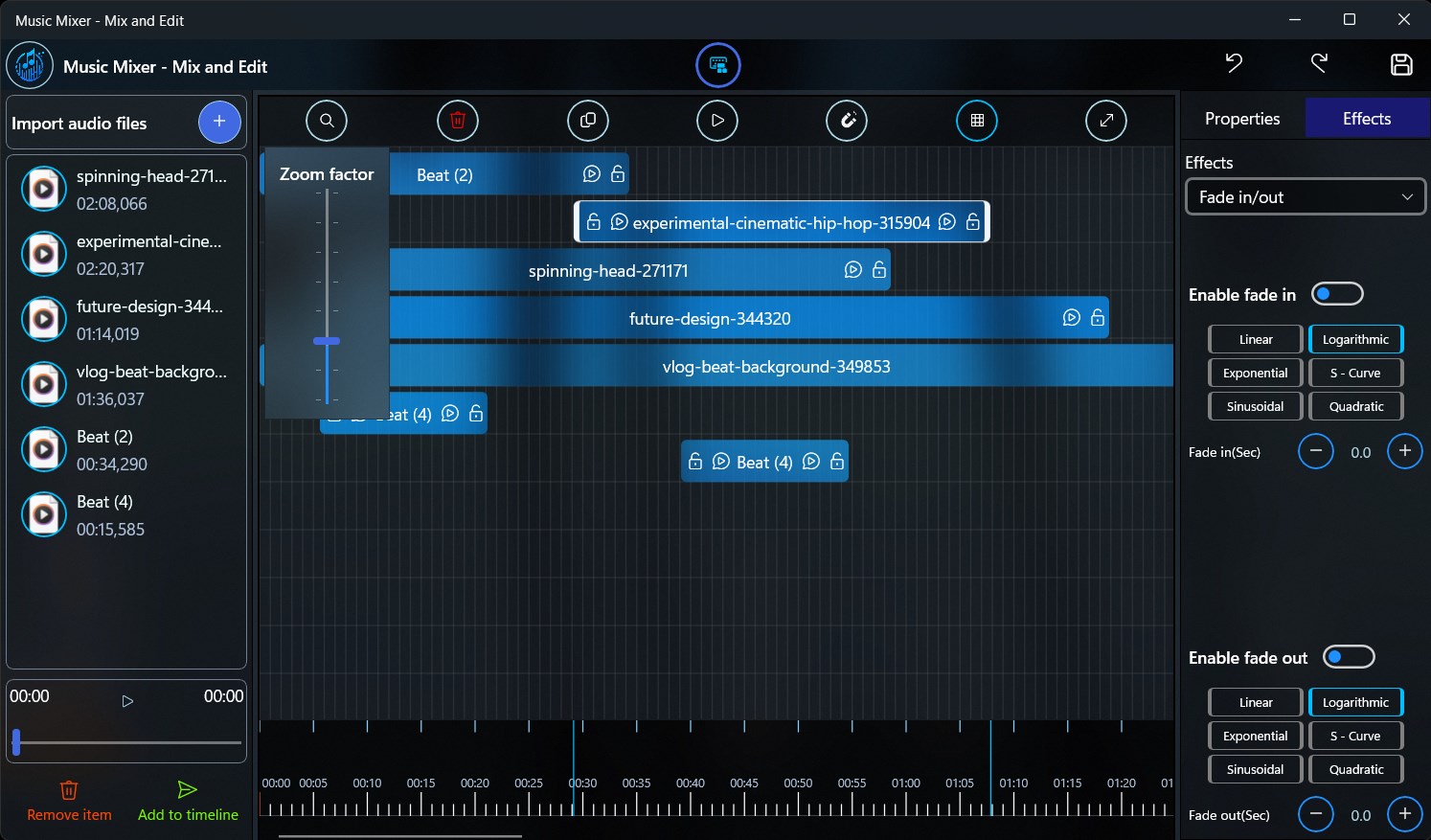Enable fade in with the toggle
This screenshot has width=1431, height=840.
(1337, 293)
